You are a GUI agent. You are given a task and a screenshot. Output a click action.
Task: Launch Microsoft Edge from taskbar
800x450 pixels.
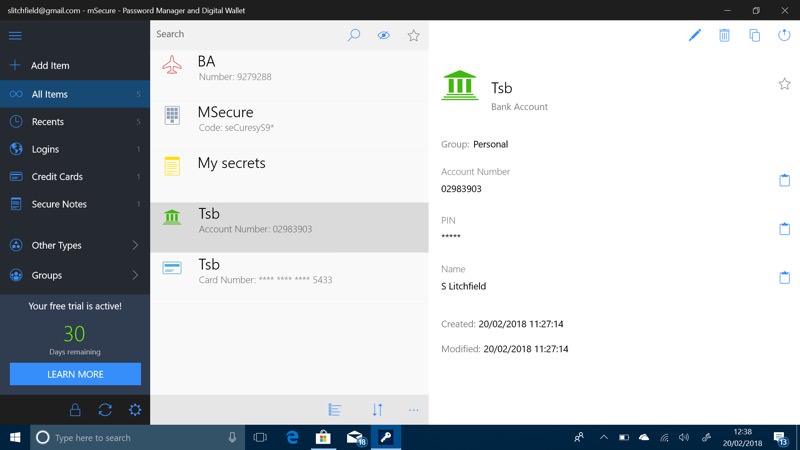coord(292,437)
